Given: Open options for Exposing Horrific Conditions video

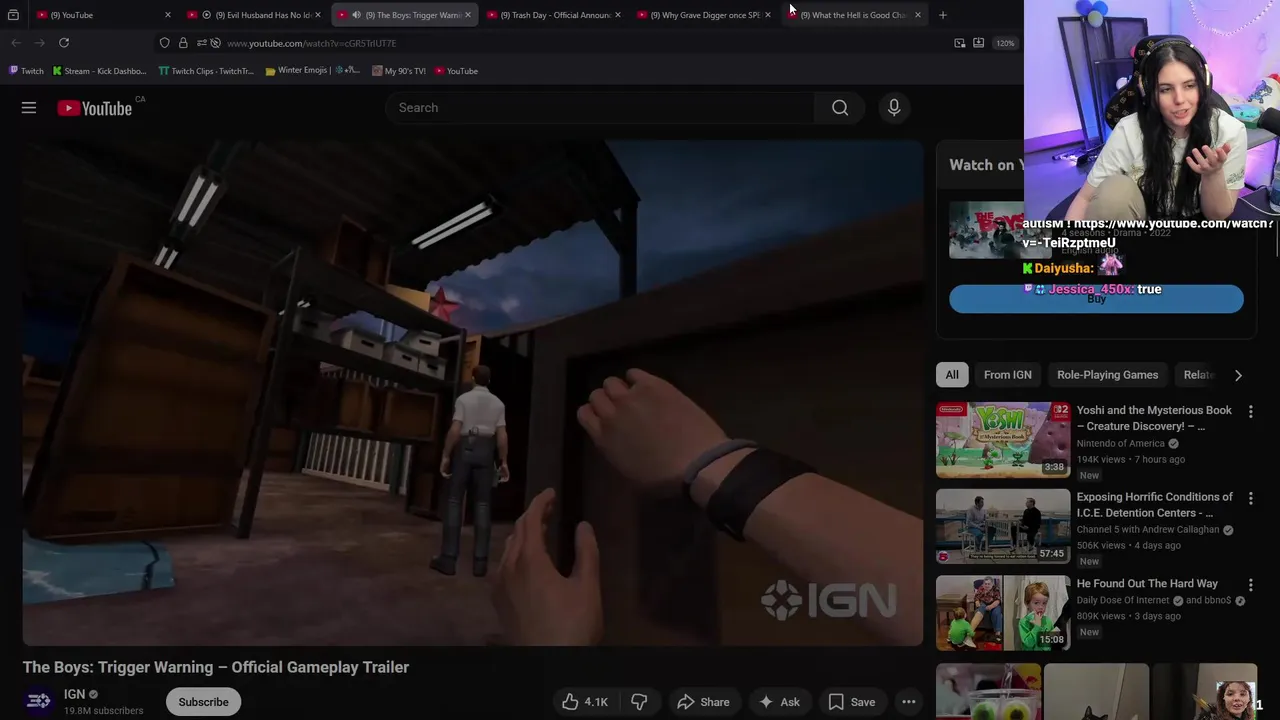Looking at the screenshot, I should [x=1250, y=498].
